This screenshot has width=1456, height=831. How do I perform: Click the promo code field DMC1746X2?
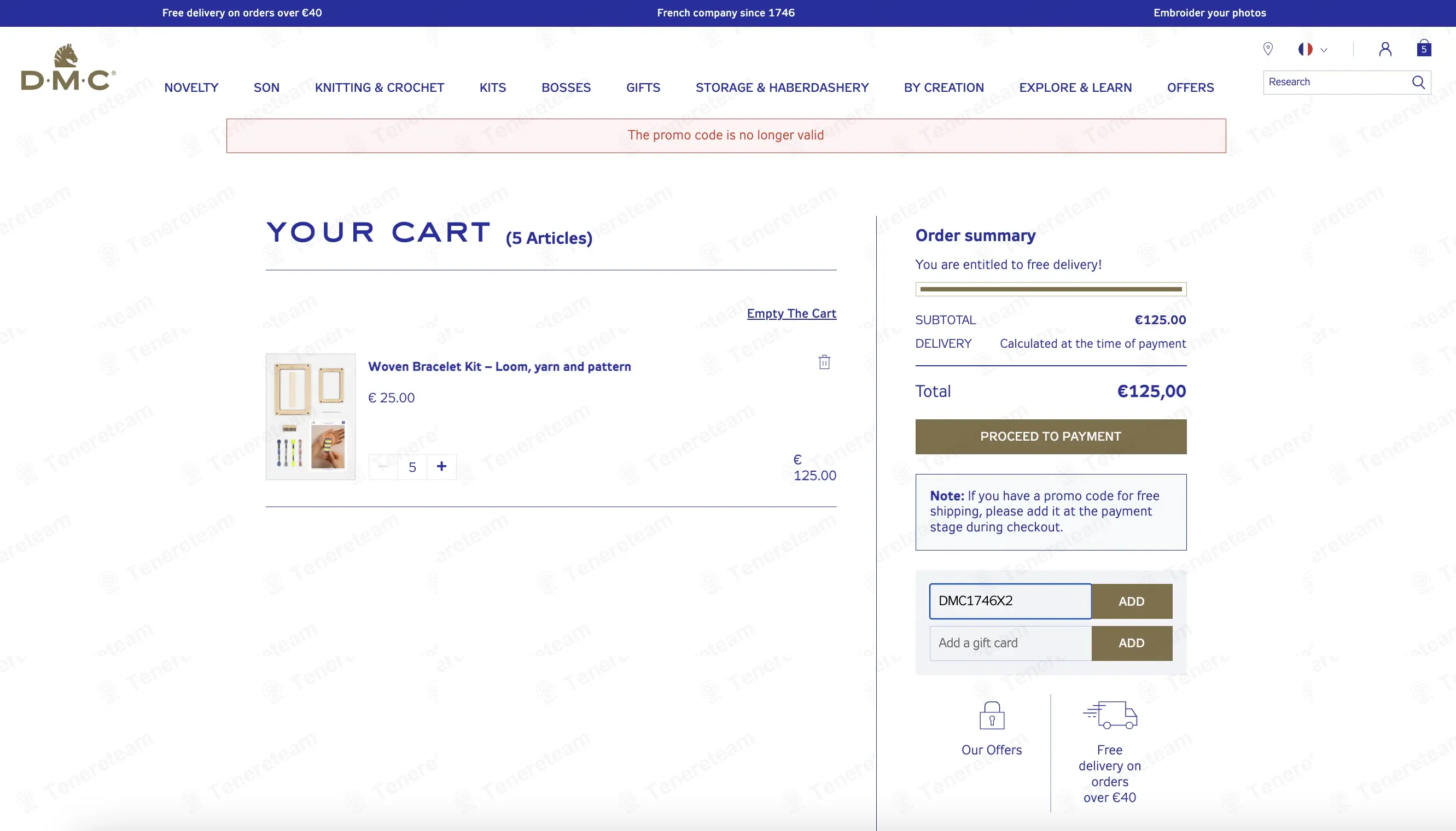(1010, 601)
